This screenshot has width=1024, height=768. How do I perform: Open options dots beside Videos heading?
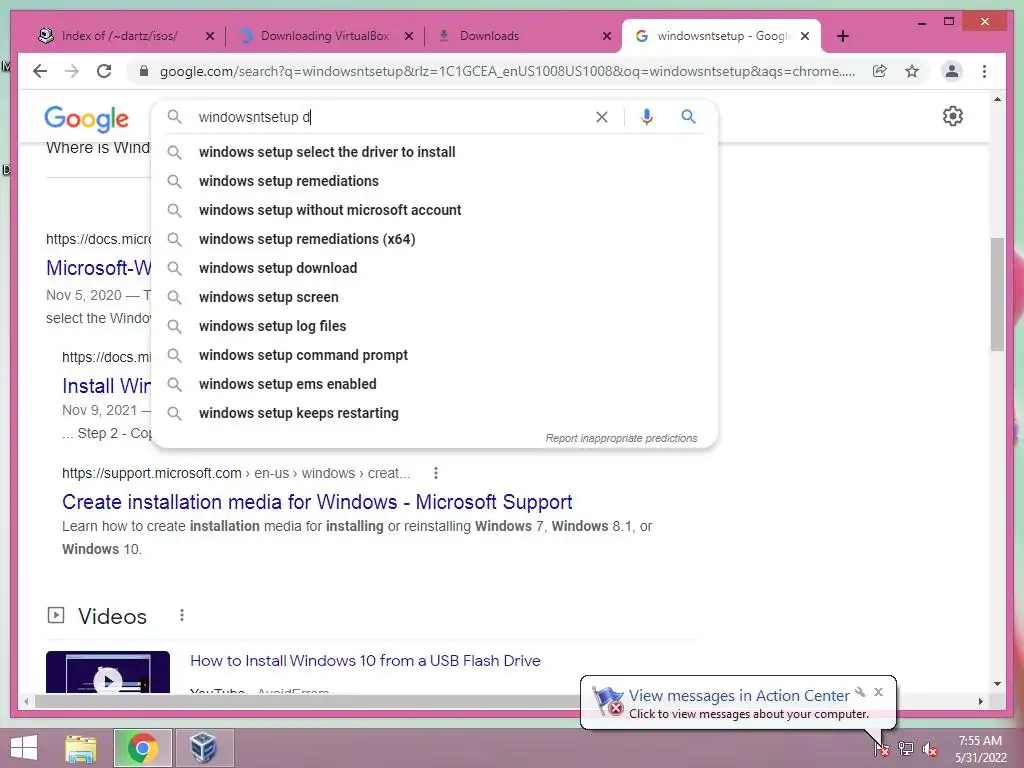click(x=182, y=615)
